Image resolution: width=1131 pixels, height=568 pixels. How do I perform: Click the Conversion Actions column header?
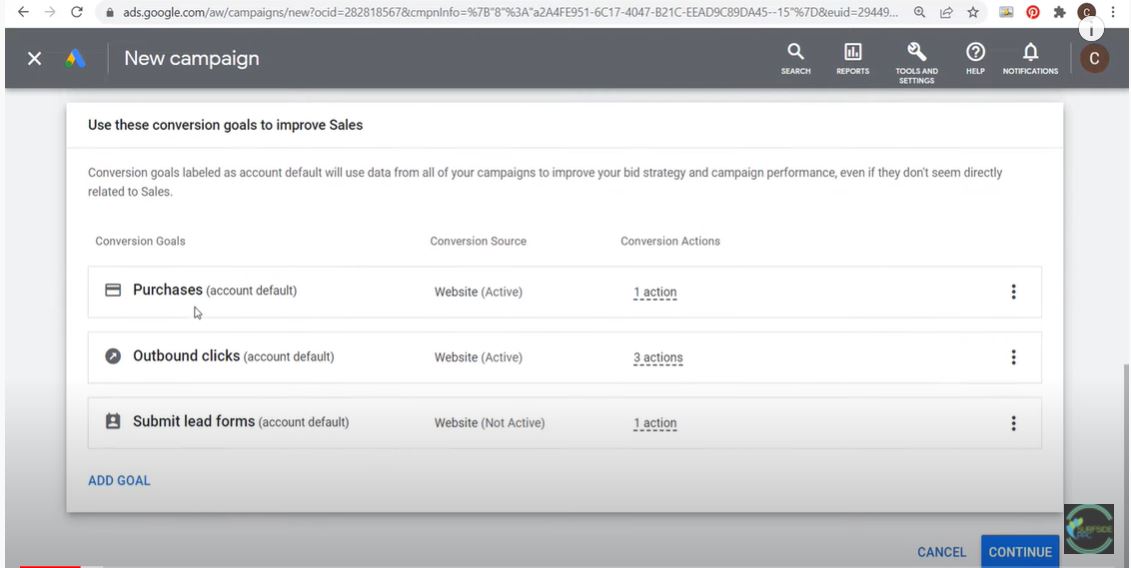click(x=670, y=241)
